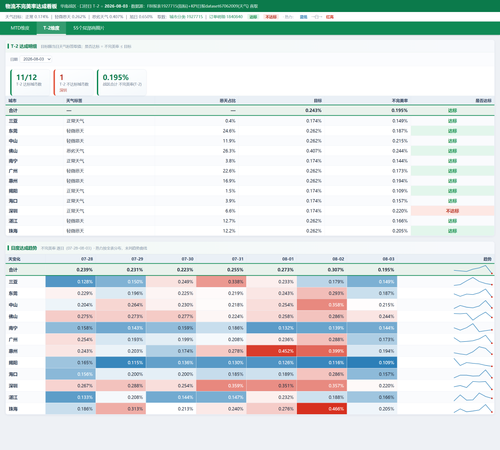Image resolution: width=500 pixels, height=450 pixels.
Task: Click 东莞 in the T-2 detail table
Action: tap(13, 131)
